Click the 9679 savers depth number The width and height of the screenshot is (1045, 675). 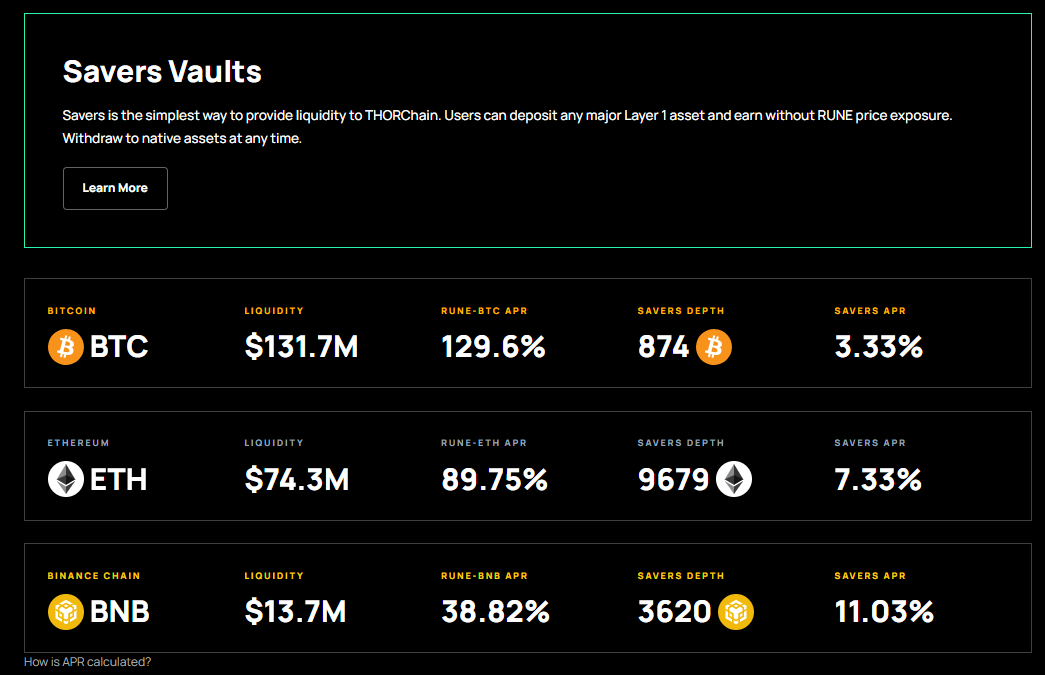click(x=673, y=480)
